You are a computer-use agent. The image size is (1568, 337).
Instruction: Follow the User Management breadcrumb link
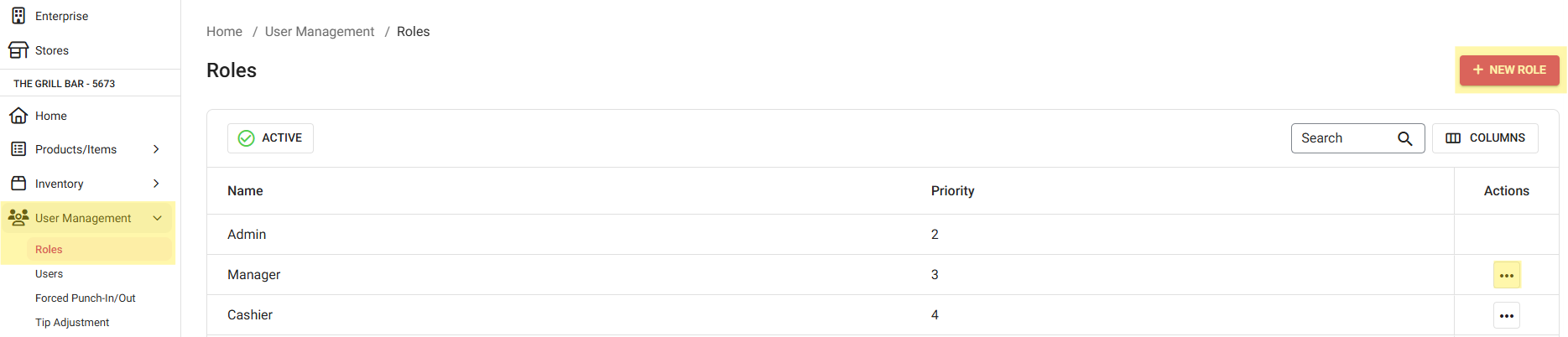pyautogui.click(x=320, y=32)
